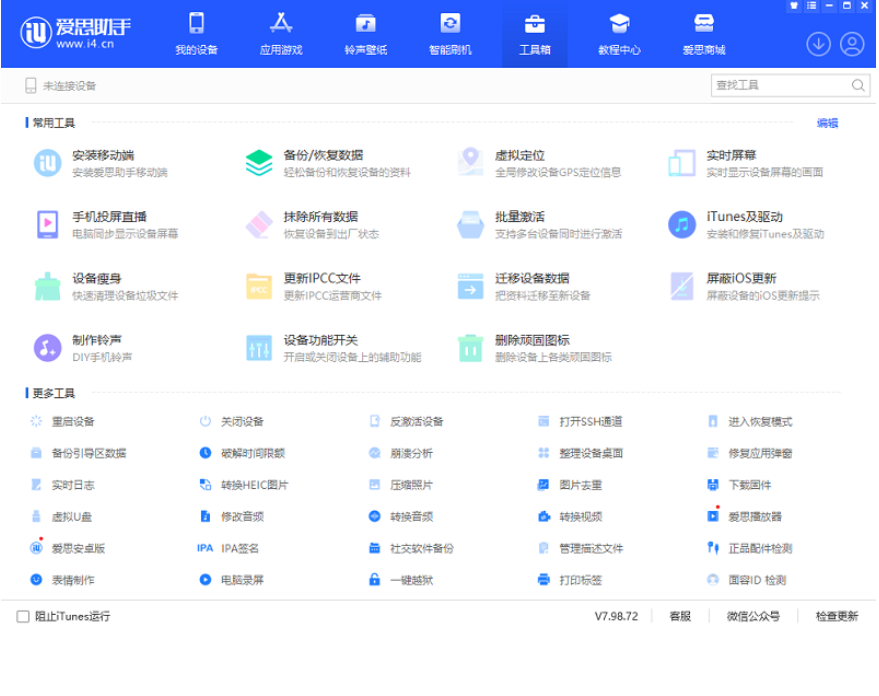Switch to the 我的设备 tab
The image size is (879, 696).
pyautogui.click(x=196, y=34)
